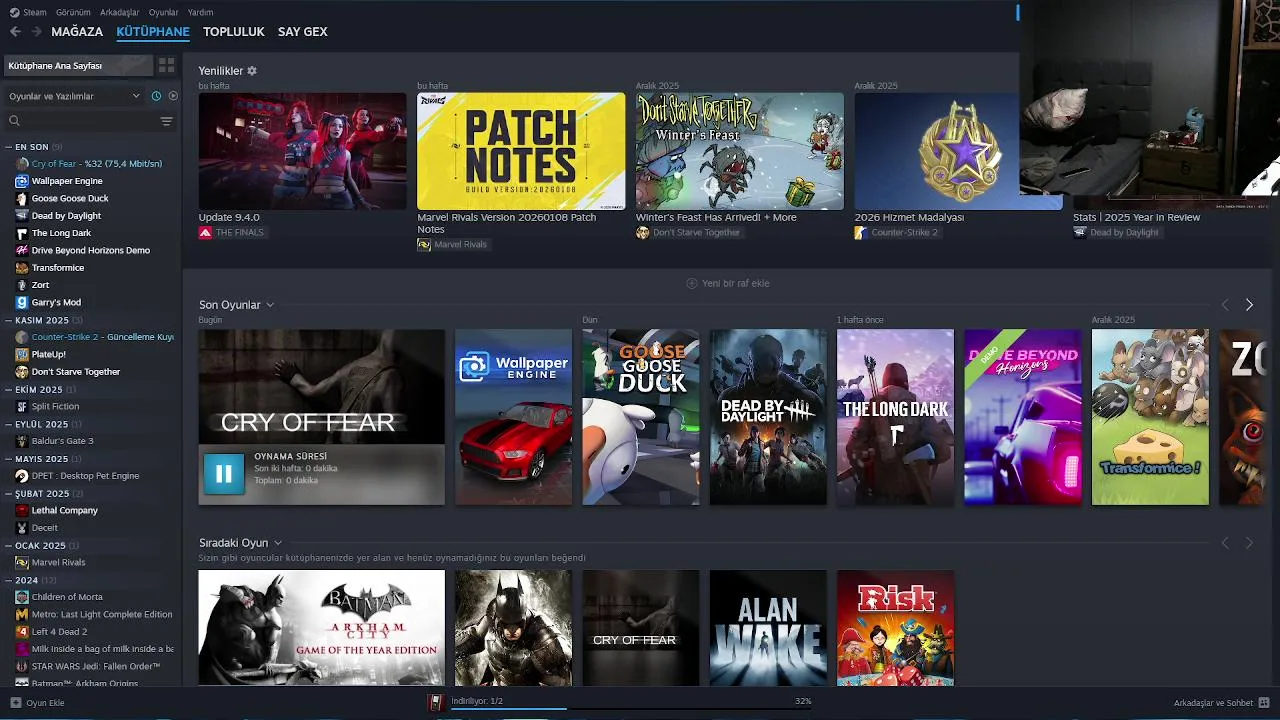
Task: Open the advanced filter settings icon
Action: pos(166,121)
